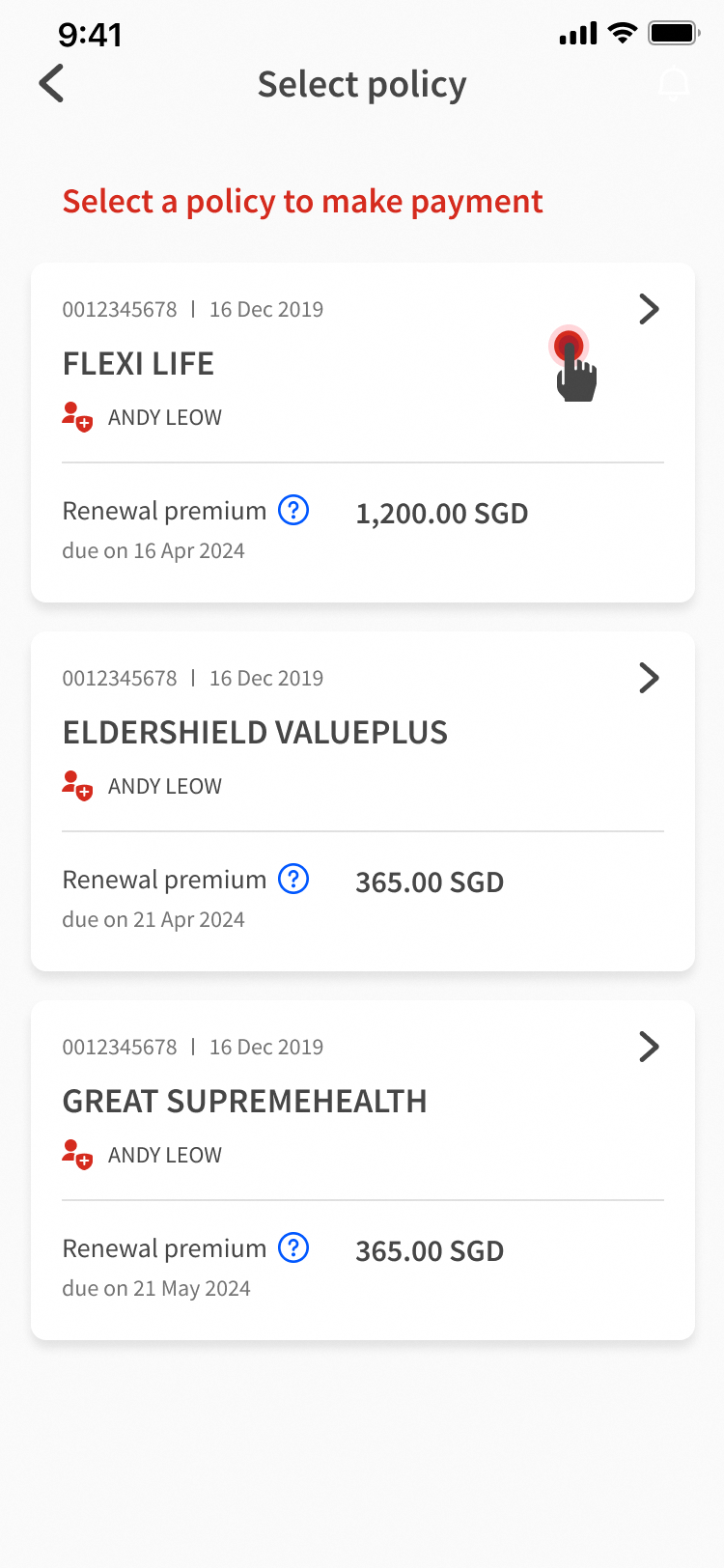724x1568 pixels.
Task: Tap 'due on 21 May 2024' text
Action: coord(156,1289)
